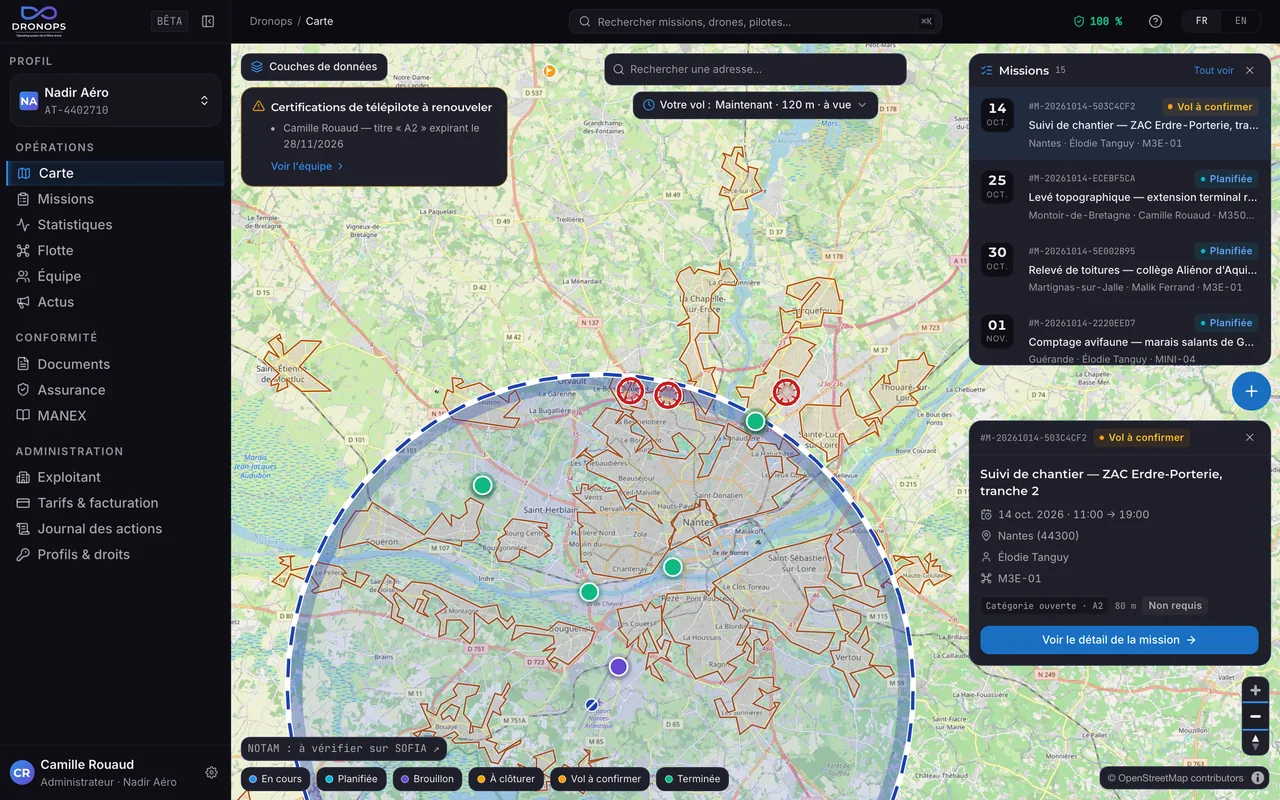Screen dimensions: 1280x800
Task: Click the OpenStreetMap attribution info icon
Action: [x=1258, y=778]
